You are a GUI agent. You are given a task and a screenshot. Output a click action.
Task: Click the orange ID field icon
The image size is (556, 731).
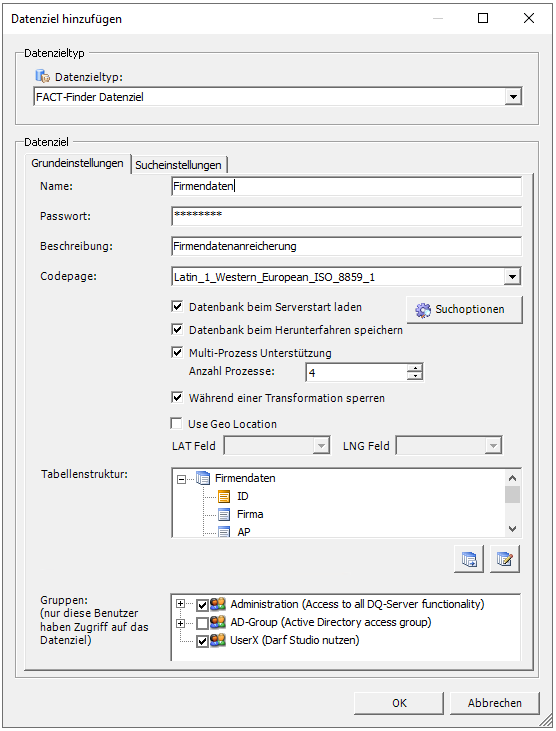pos(224,497)
